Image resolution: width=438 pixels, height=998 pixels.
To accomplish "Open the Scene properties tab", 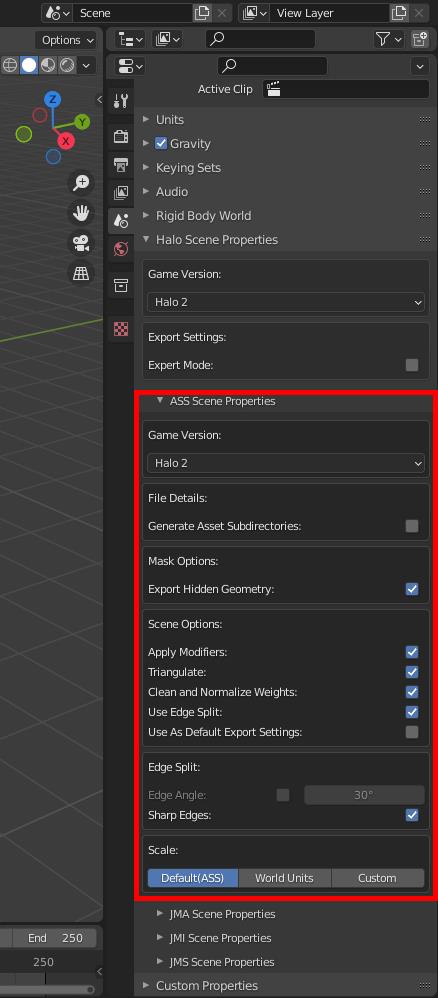I will coord(120,220).
